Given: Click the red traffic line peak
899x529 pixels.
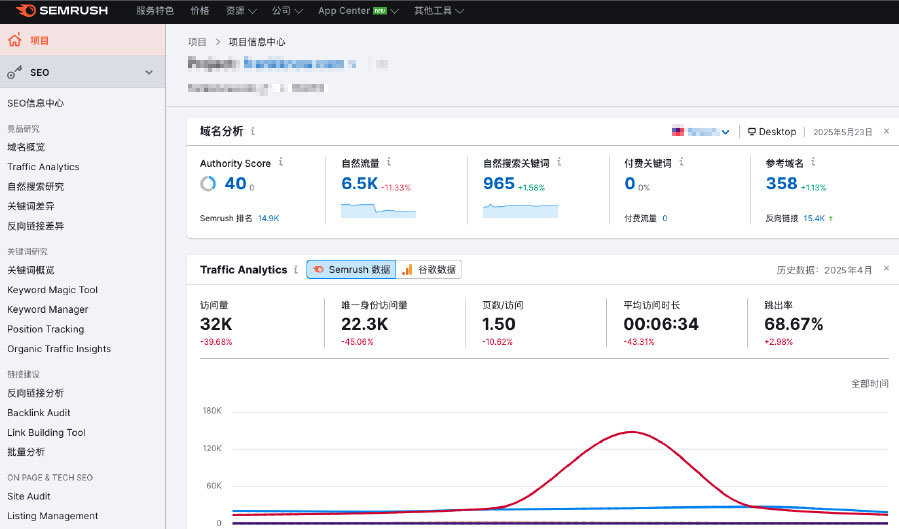Looking at the screenshot, I should point(631,432).
